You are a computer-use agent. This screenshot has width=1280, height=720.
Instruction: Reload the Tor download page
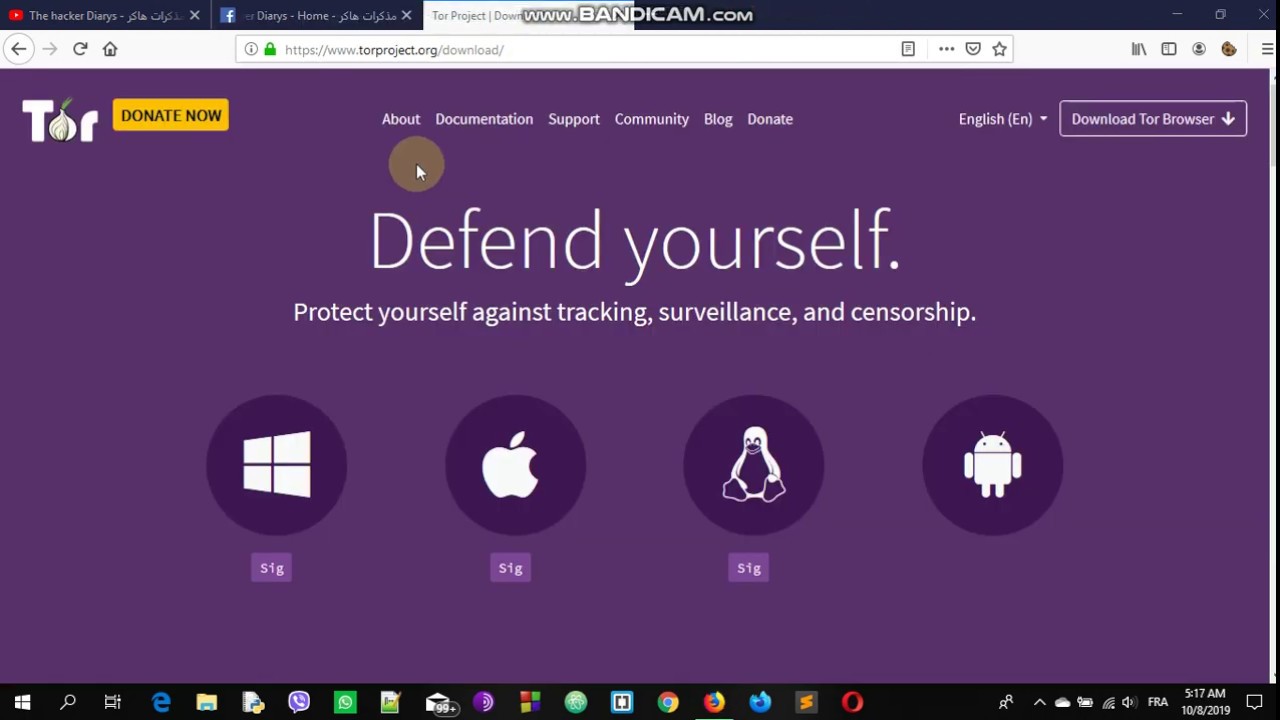coord(80,49)
